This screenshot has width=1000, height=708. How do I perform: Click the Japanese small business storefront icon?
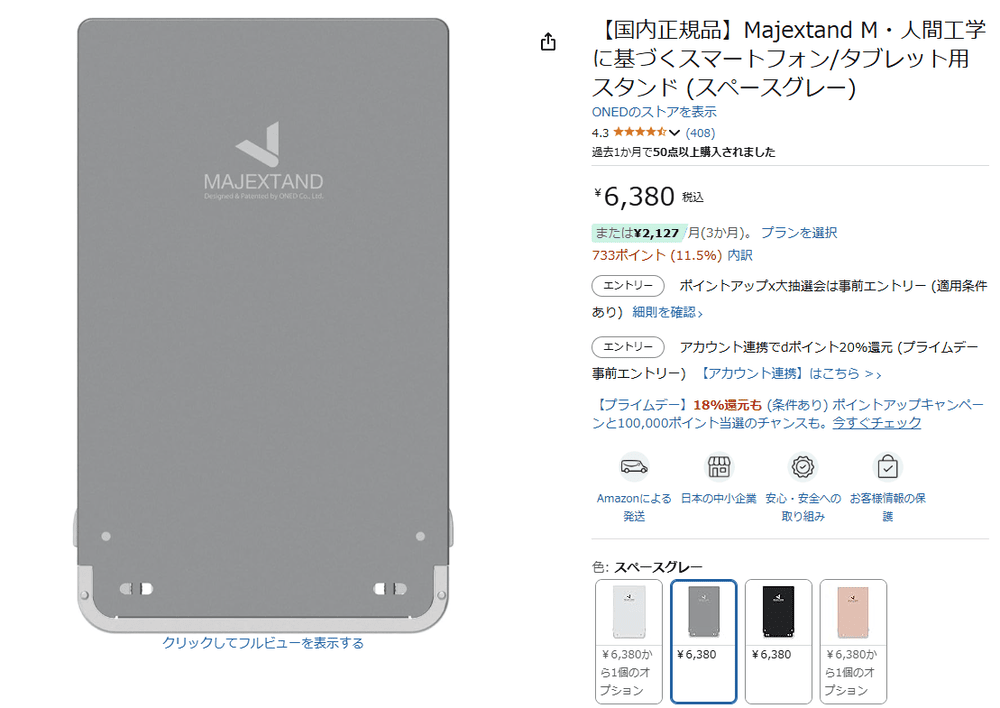tap(719, 467)
